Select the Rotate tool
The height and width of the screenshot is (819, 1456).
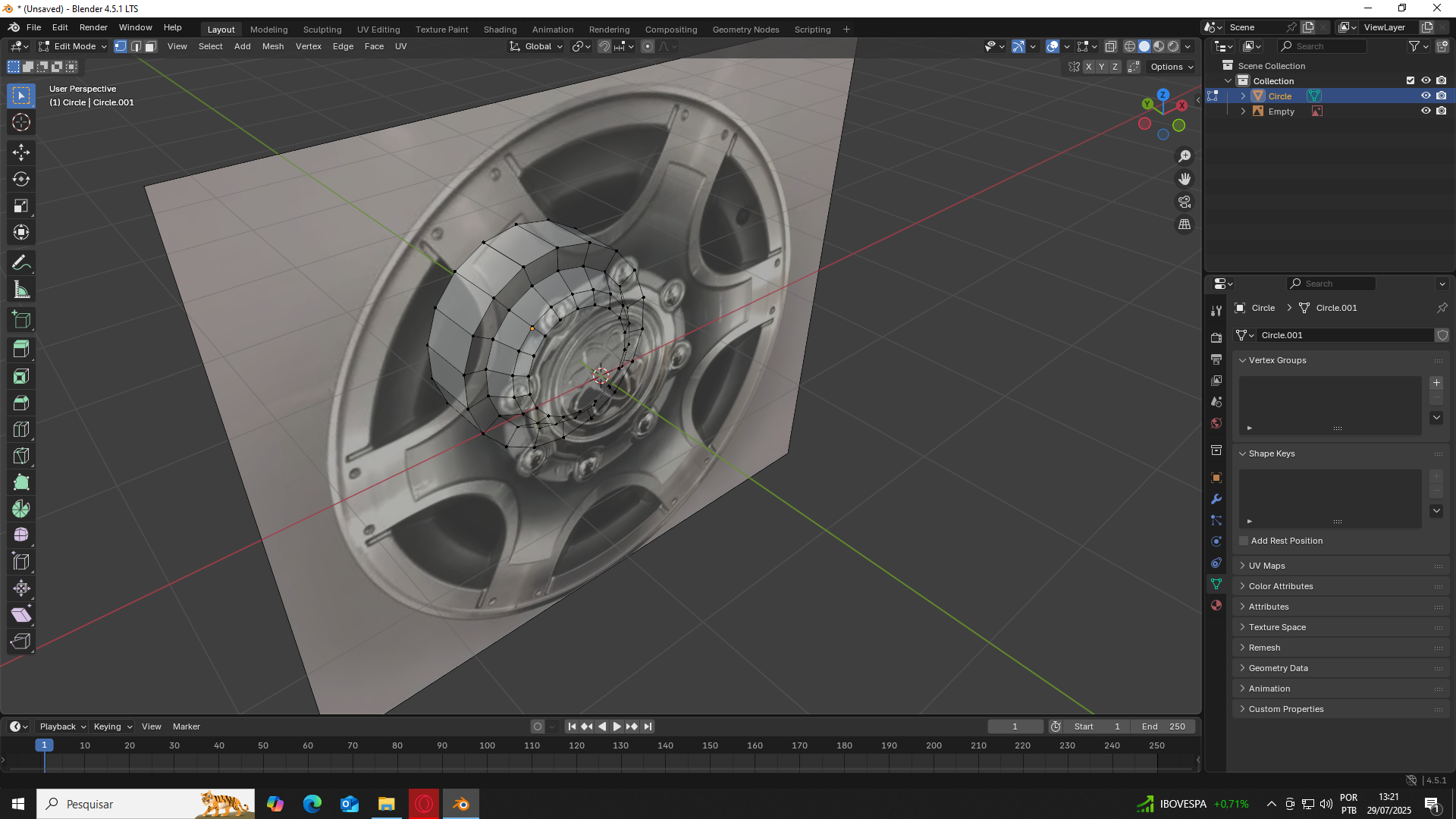[x=21, y=179]
